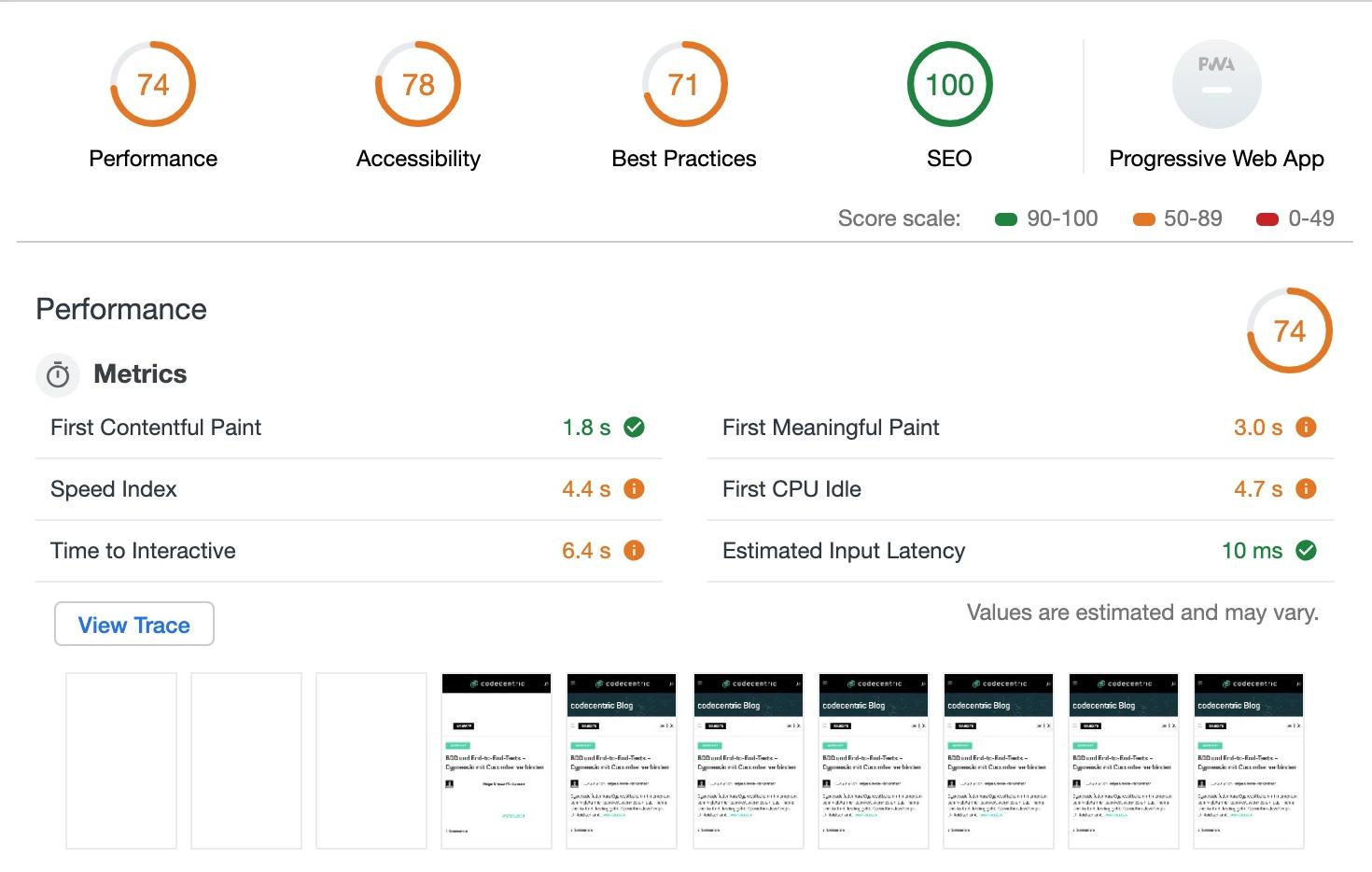This screenshot has width=1372, height=872.
Task: Click orange info icon for Time to Interactive
Action: click(634, 551)
